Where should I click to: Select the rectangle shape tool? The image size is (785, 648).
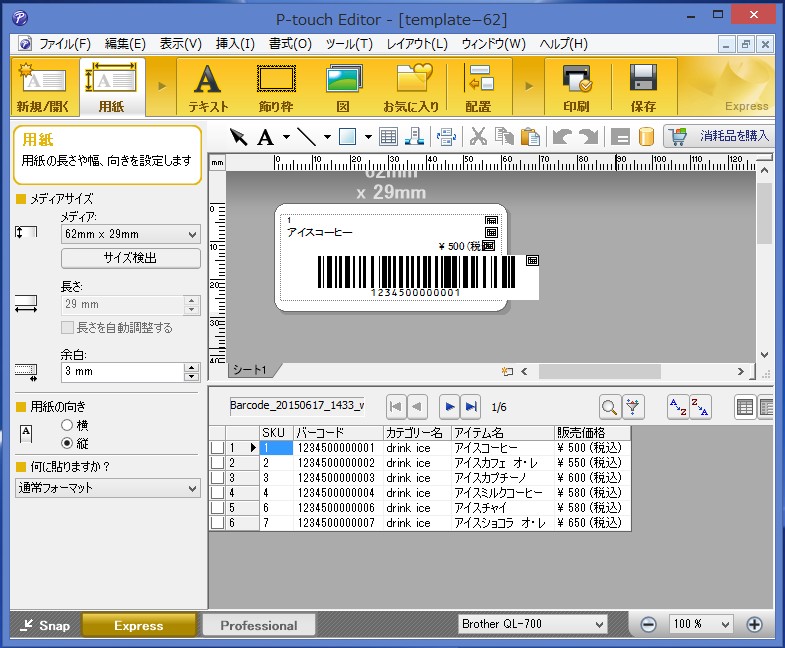click(347, 136)
